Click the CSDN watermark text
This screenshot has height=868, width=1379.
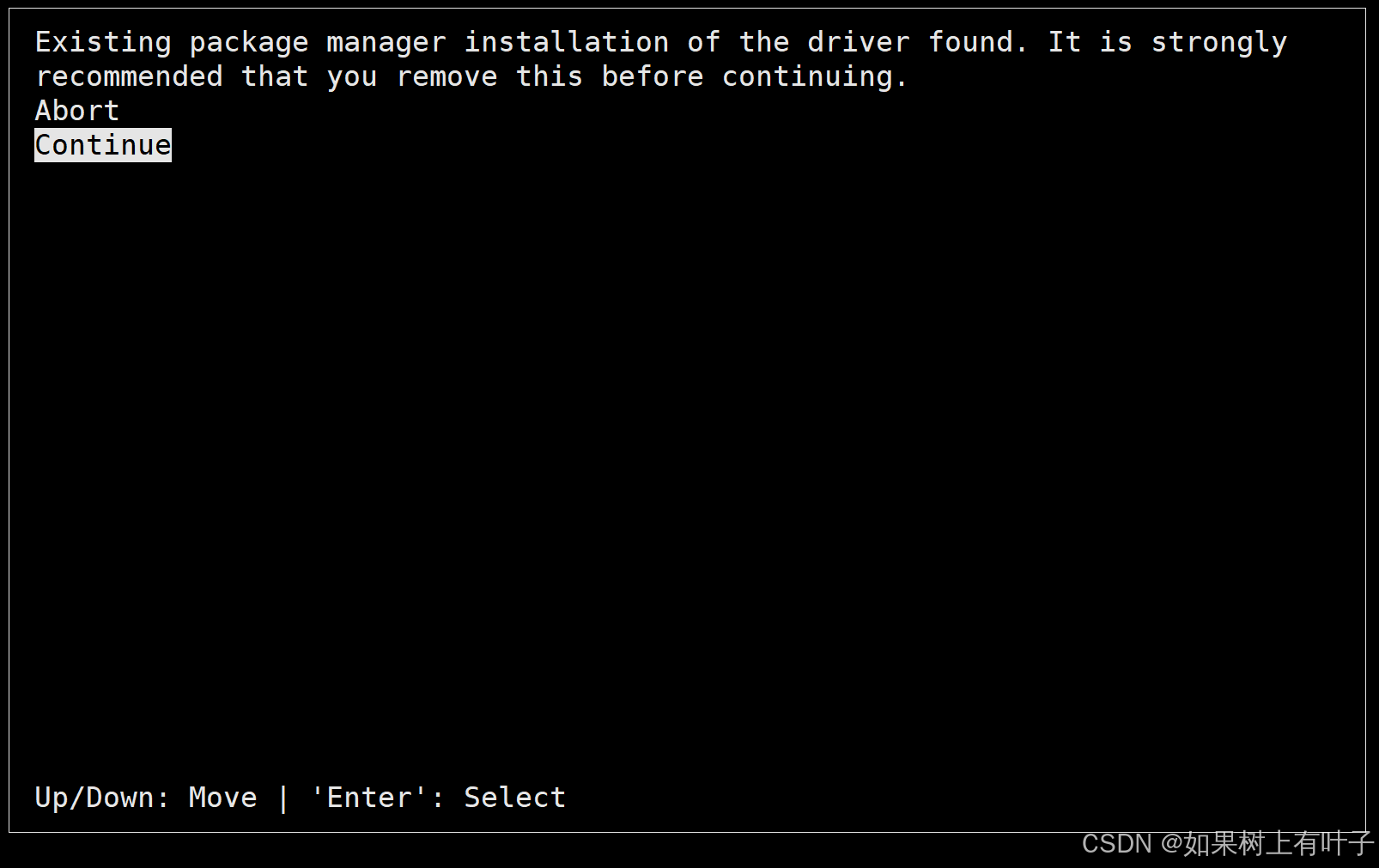[x=1116, y=844]
